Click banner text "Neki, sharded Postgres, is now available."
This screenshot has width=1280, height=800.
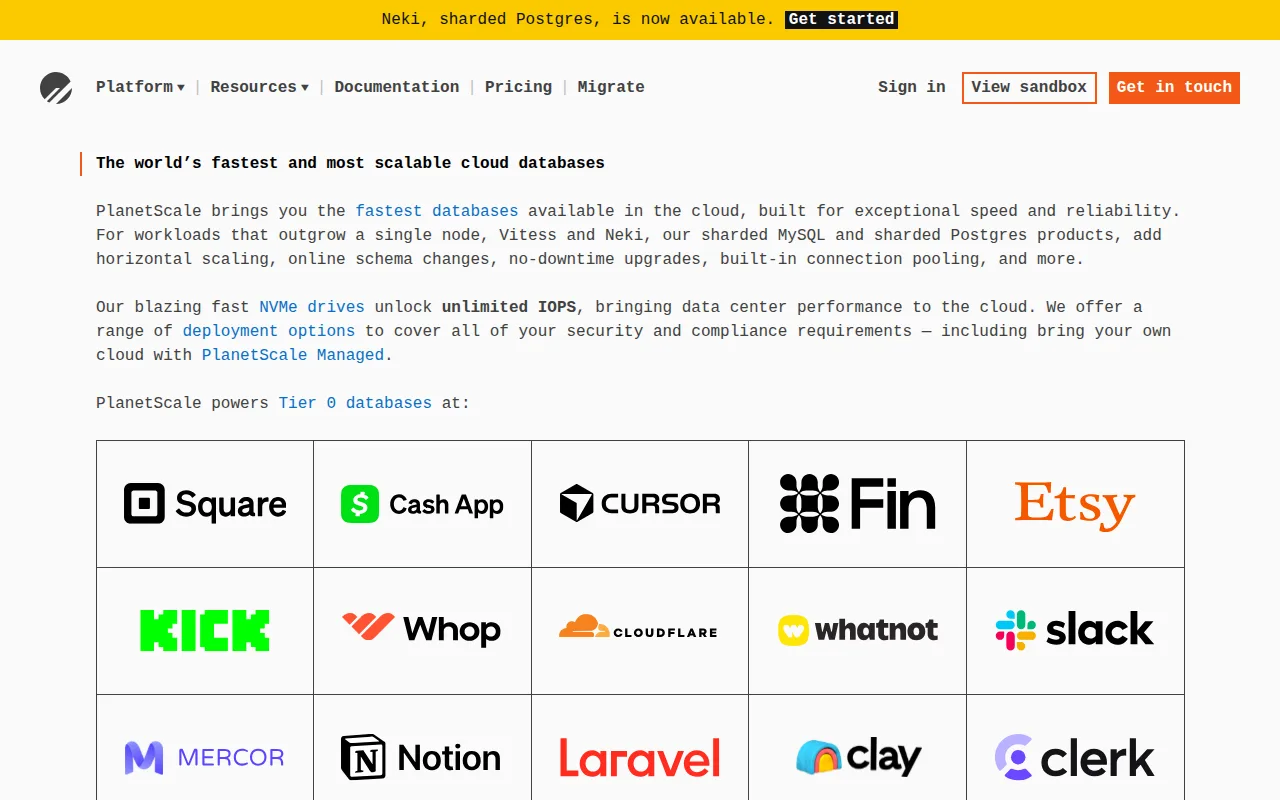point(578,19)
